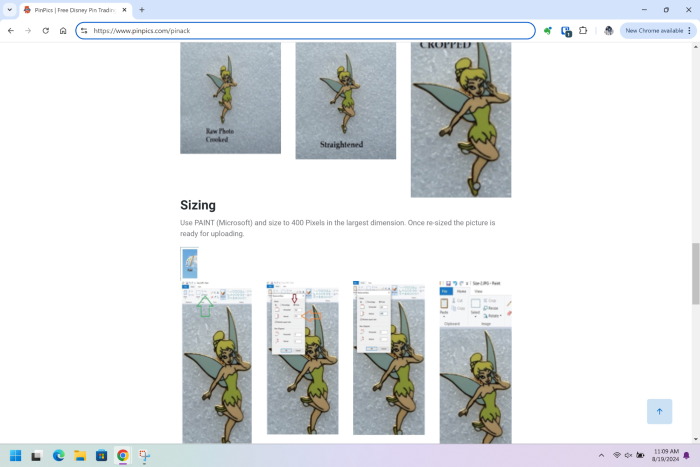Switch to Chrome taskbar icon
Image resolution: width=700 pixels, height=467 pixels.
point(123,455)
